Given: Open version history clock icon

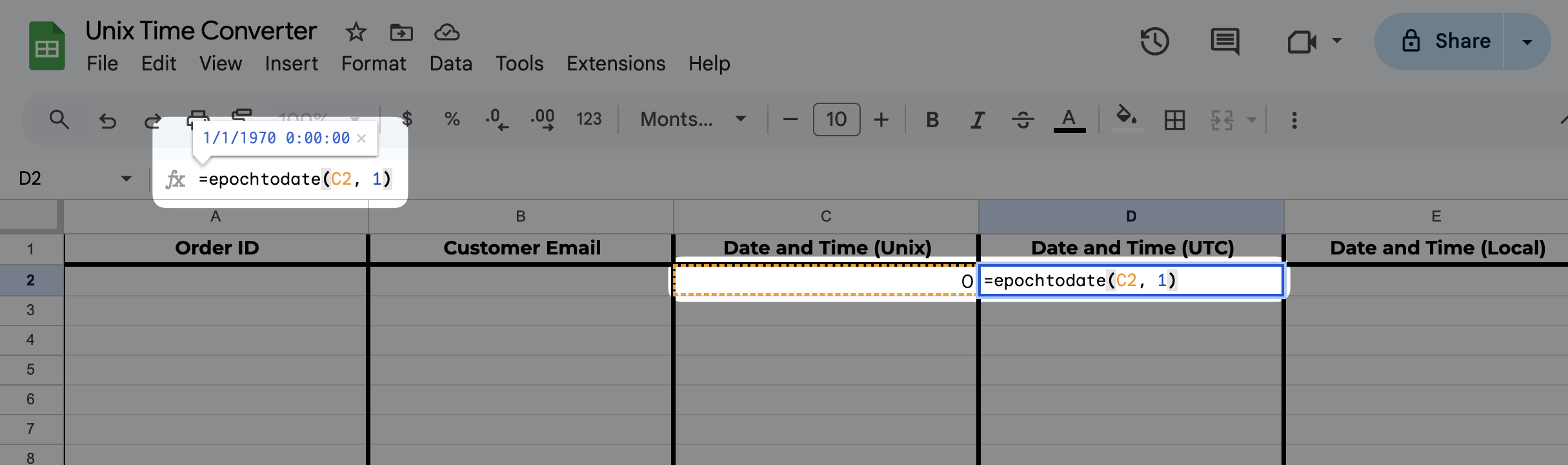Looking at the screenshot, I should pos(1154,42).
